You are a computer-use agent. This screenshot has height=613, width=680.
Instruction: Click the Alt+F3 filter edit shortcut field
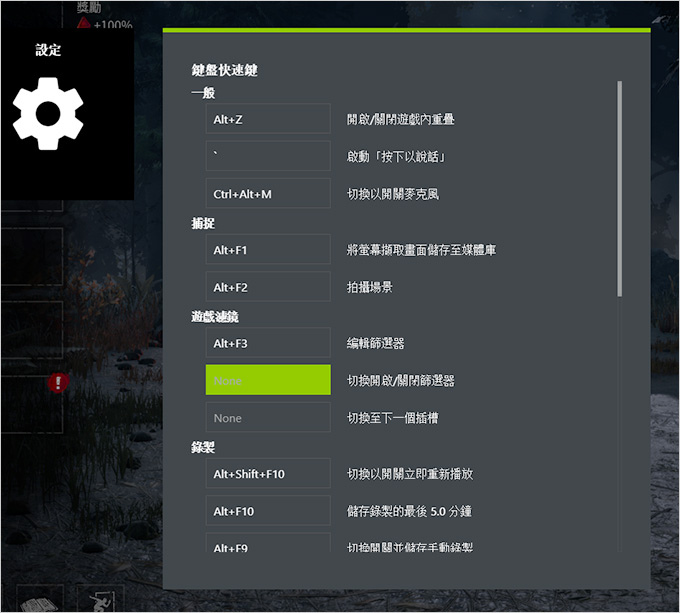268,342
